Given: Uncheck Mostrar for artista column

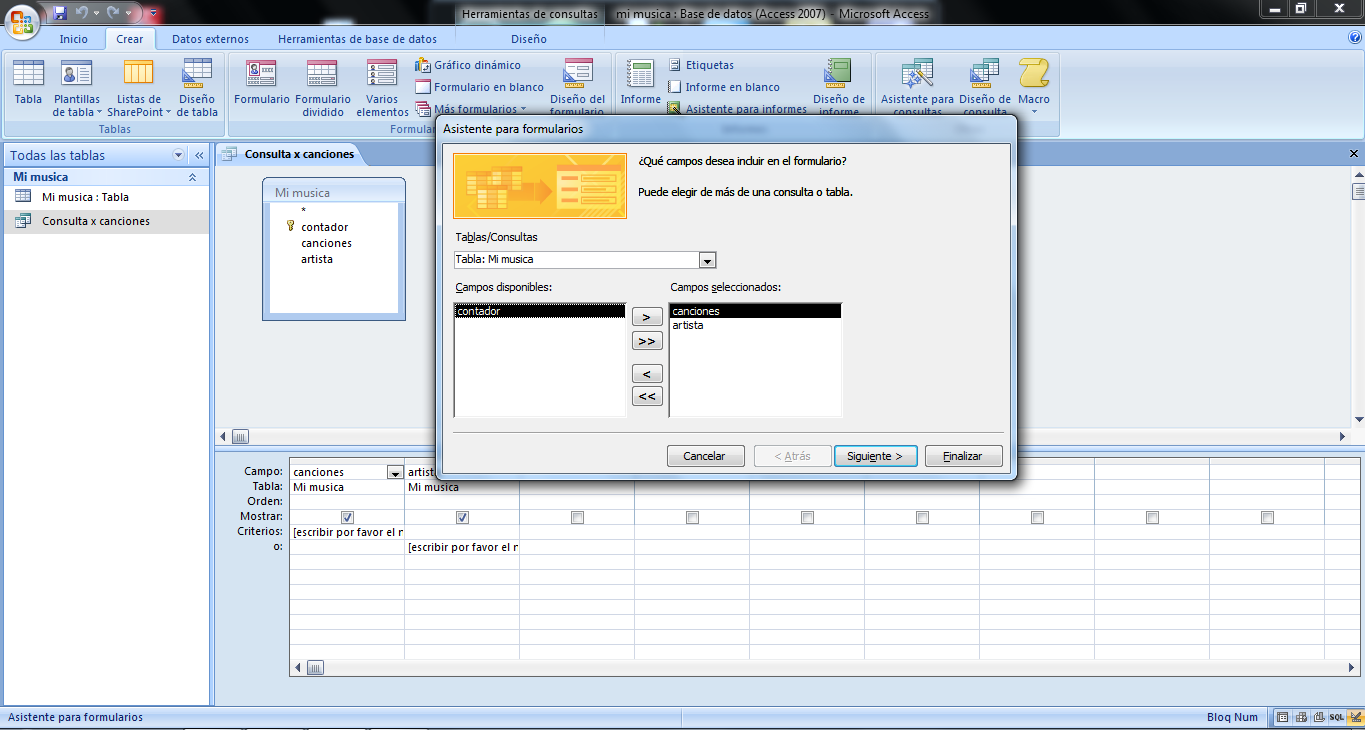Looking at the screenshot, I should click(462, 517).
